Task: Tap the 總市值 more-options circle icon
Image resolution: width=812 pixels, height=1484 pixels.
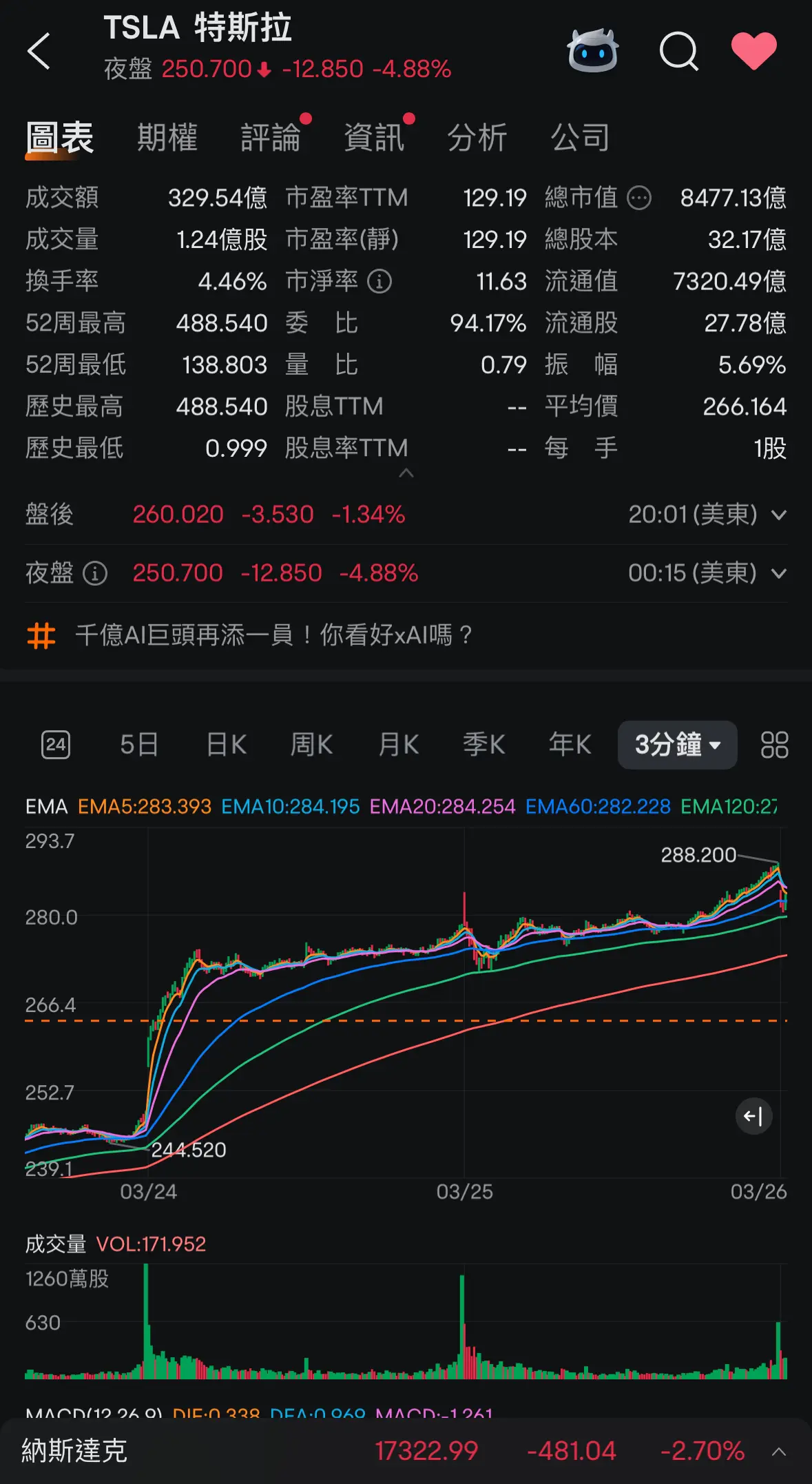Action: click(639, 198)
